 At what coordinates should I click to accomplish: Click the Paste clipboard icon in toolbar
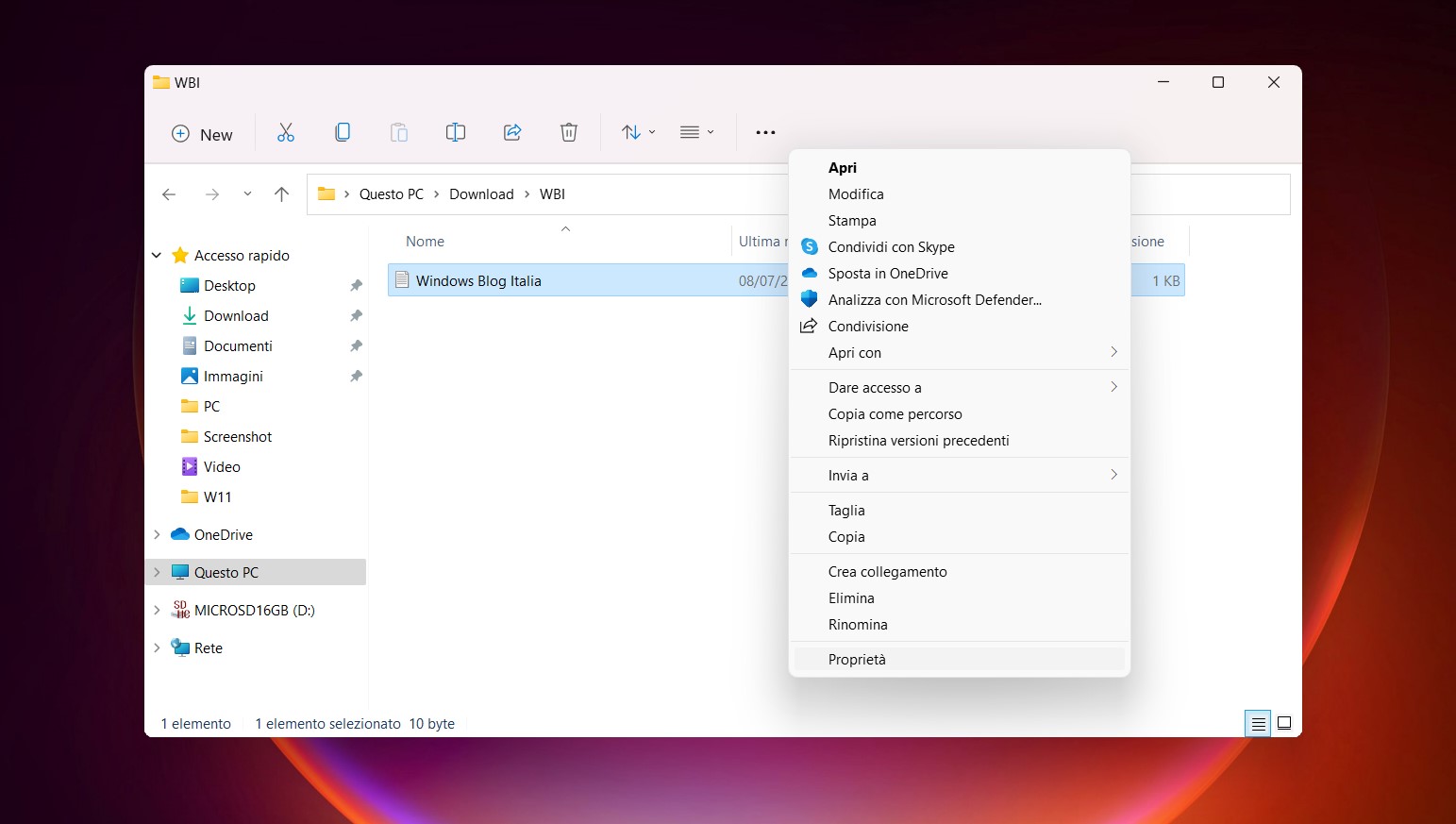(399, 133)
